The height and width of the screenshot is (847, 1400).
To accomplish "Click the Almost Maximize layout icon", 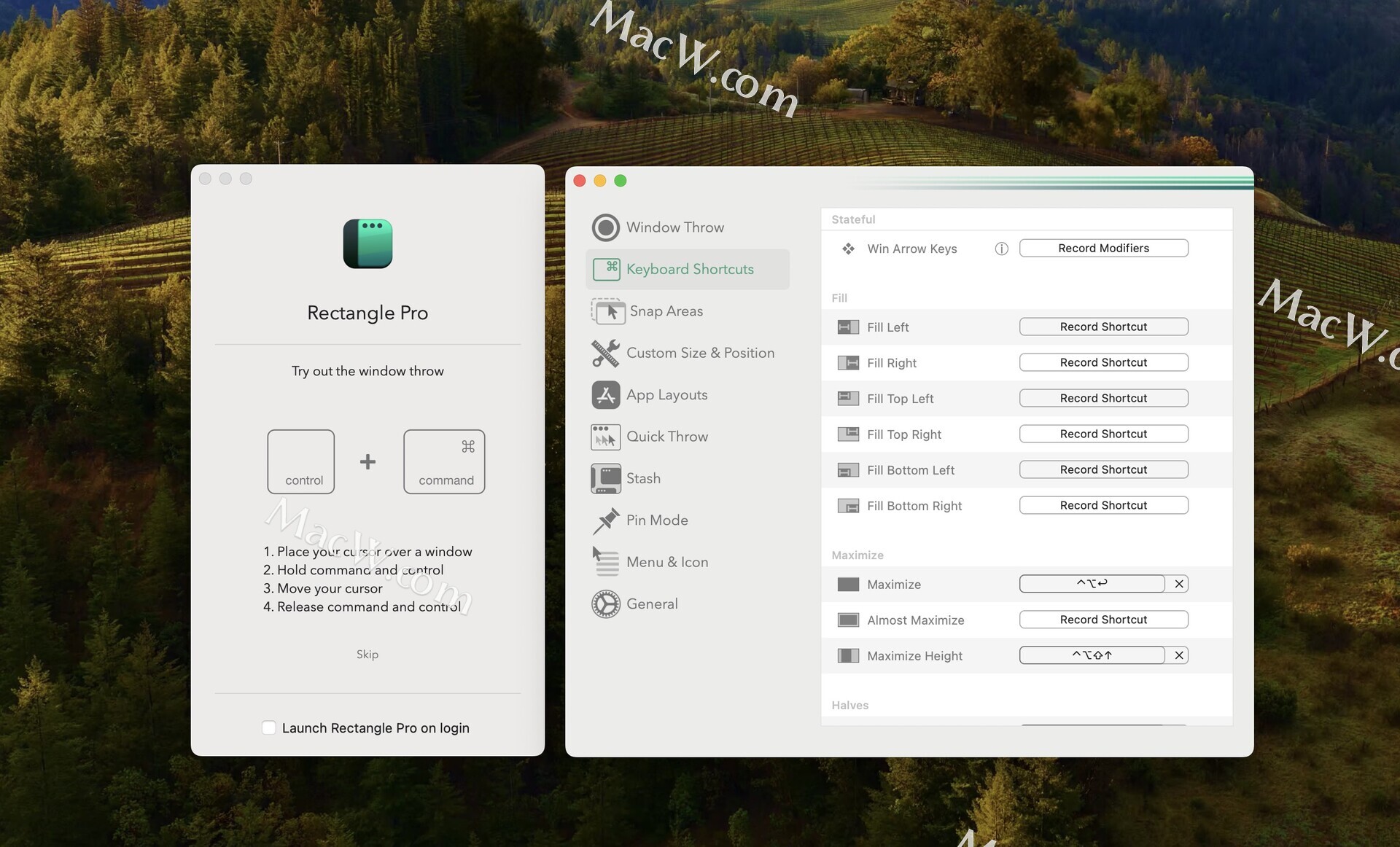I will (848, 620).
